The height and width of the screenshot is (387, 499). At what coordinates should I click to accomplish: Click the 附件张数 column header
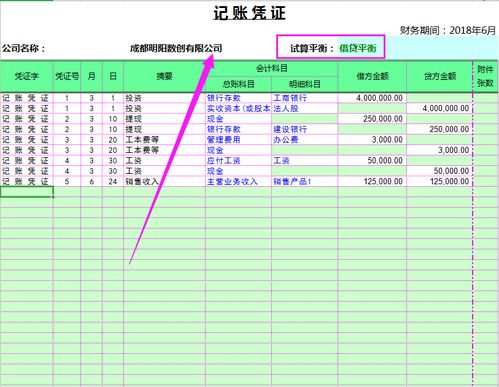click(485, 76)
